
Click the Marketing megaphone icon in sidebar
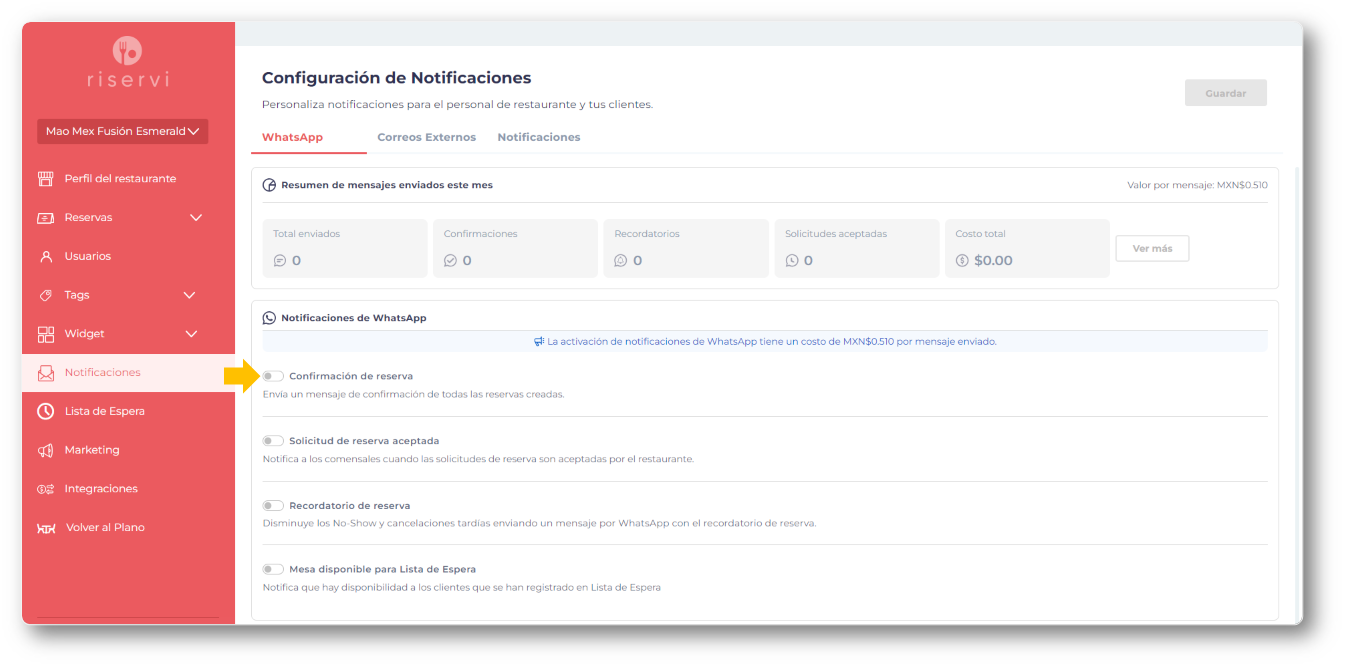coord(46,450)
